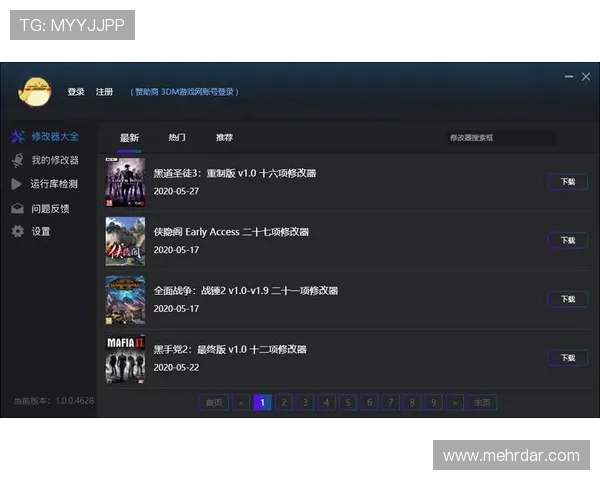This screenshot has height=480, width=600.
Task: Click the date 2020-05-22
Action: click(176, 367)
